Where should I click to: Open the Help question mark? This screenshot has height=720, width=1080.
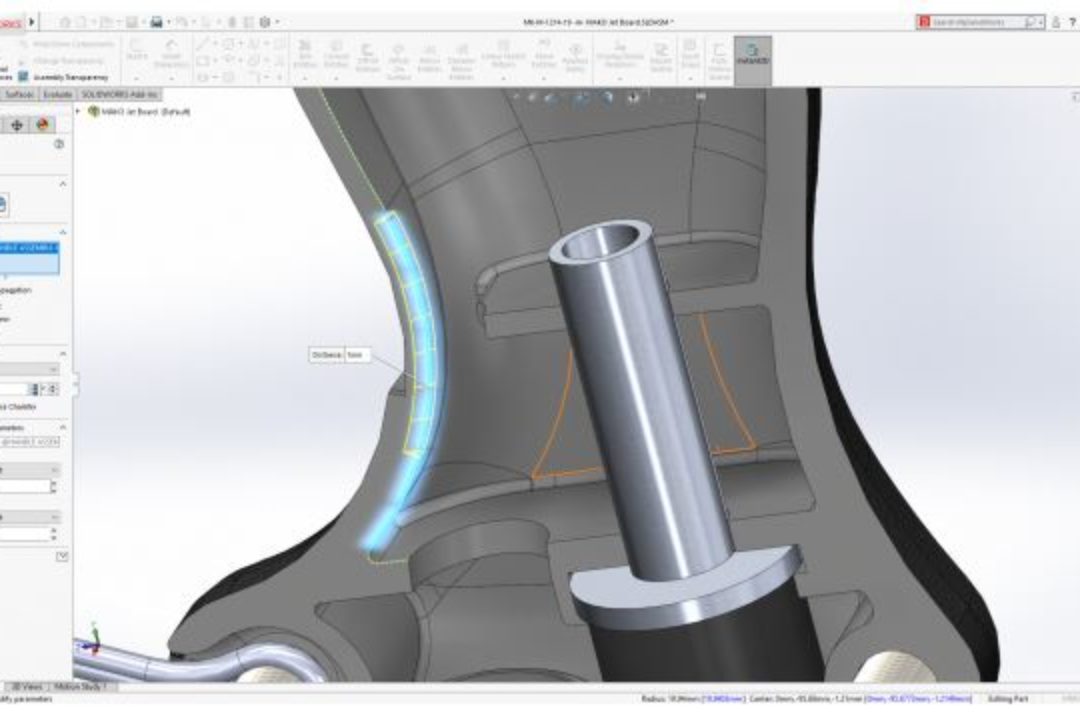[1072, 22]
